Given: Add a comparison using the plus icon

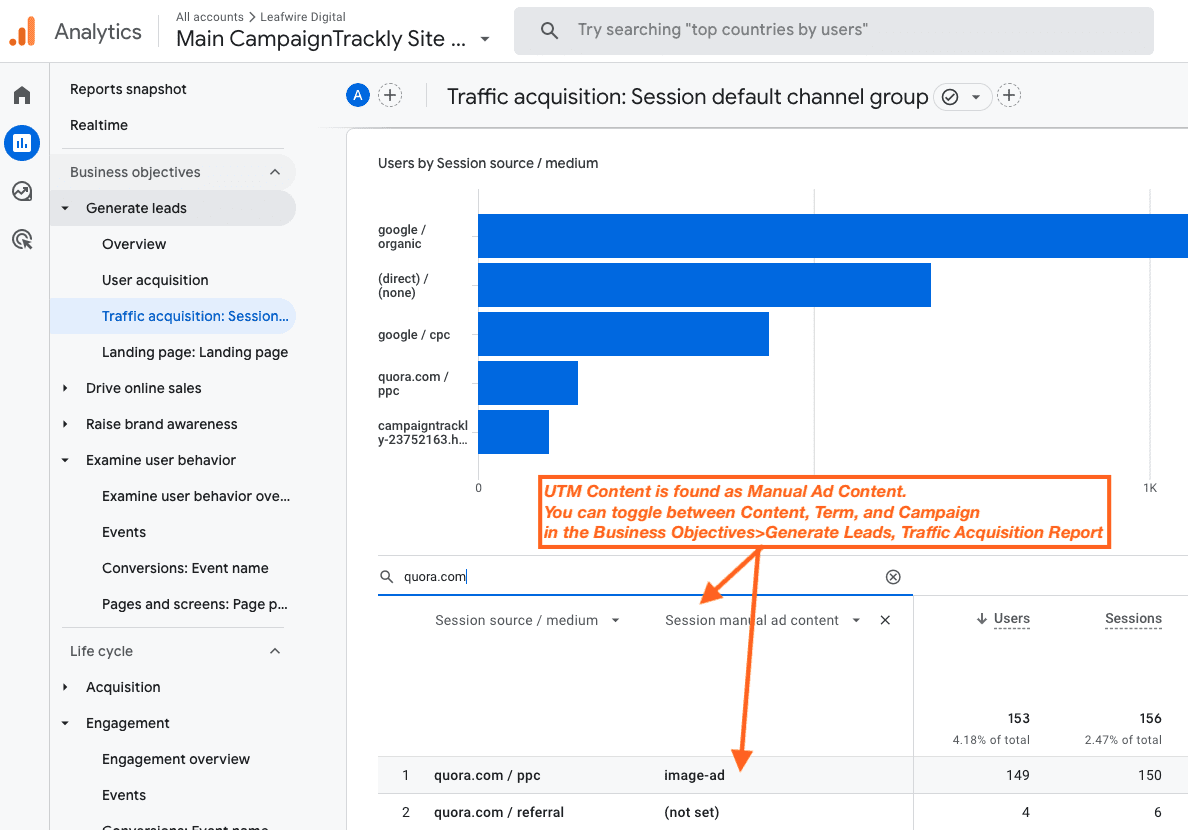Looking at the screenshot, I should click(390, 95).
